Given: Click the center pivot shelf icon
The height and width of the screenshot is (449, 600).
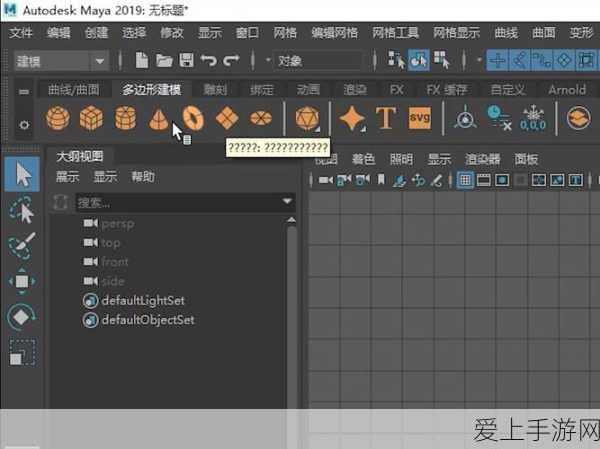Looking at the screenshot, I should tap(465, 118).
